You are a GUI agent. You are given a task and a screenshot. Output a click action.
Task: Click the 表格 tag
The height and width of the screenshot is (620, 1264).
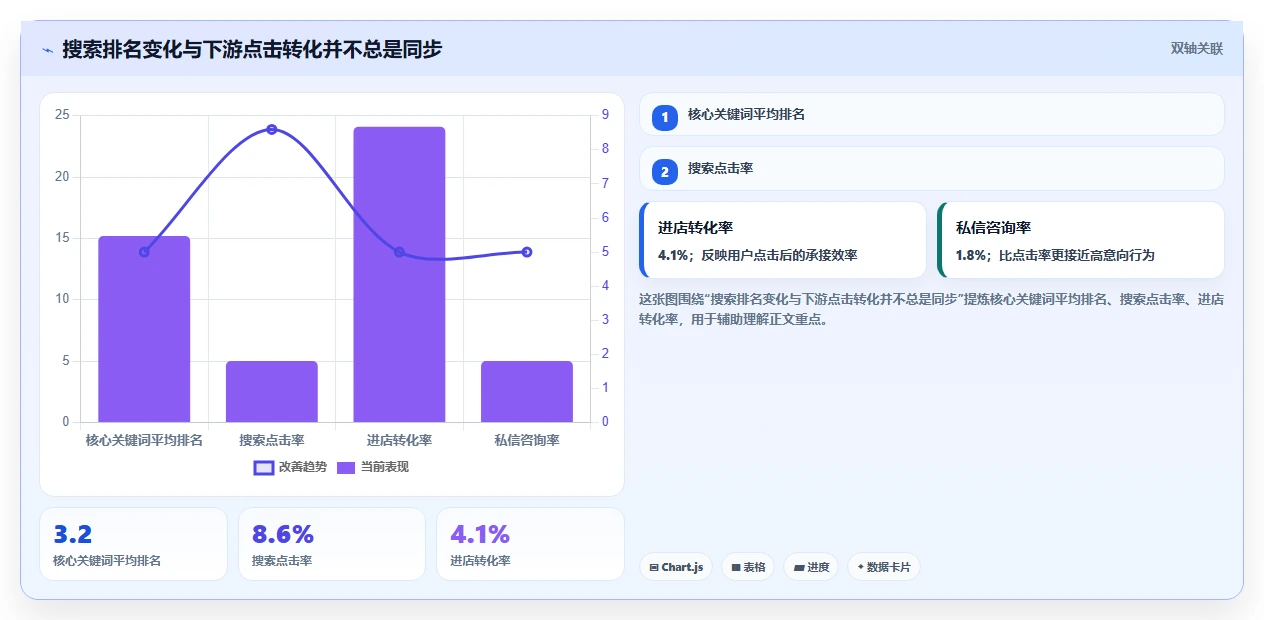tap(748, 567)
